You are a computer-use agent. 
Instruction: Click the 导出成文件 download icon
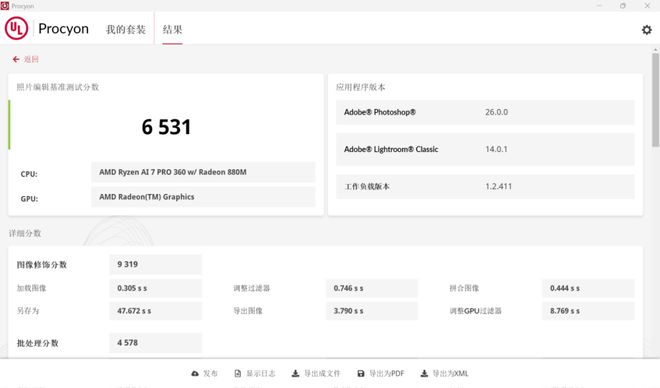[x=295, y=373]
